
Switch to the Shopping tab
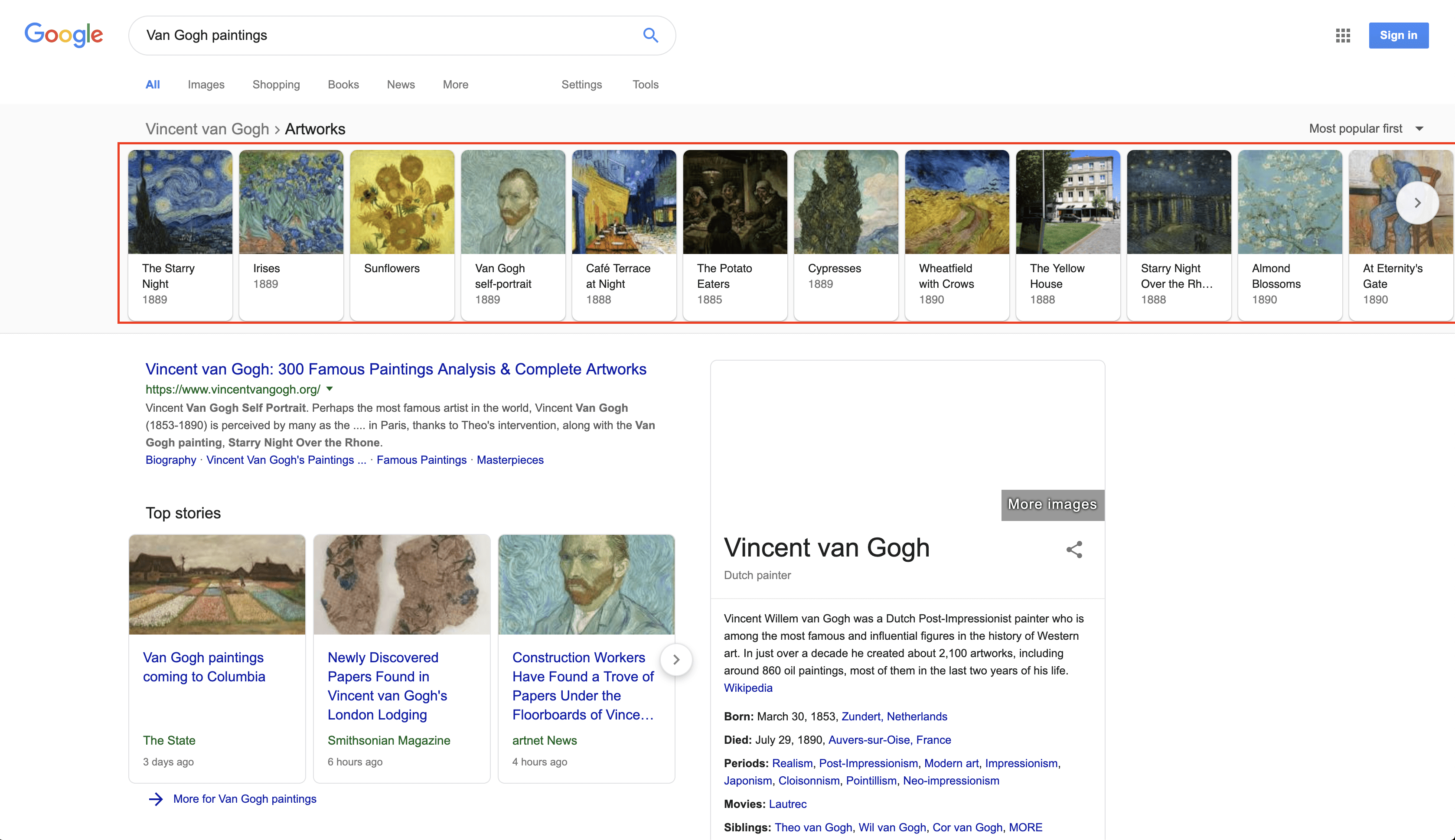click(x=276, y=84)
